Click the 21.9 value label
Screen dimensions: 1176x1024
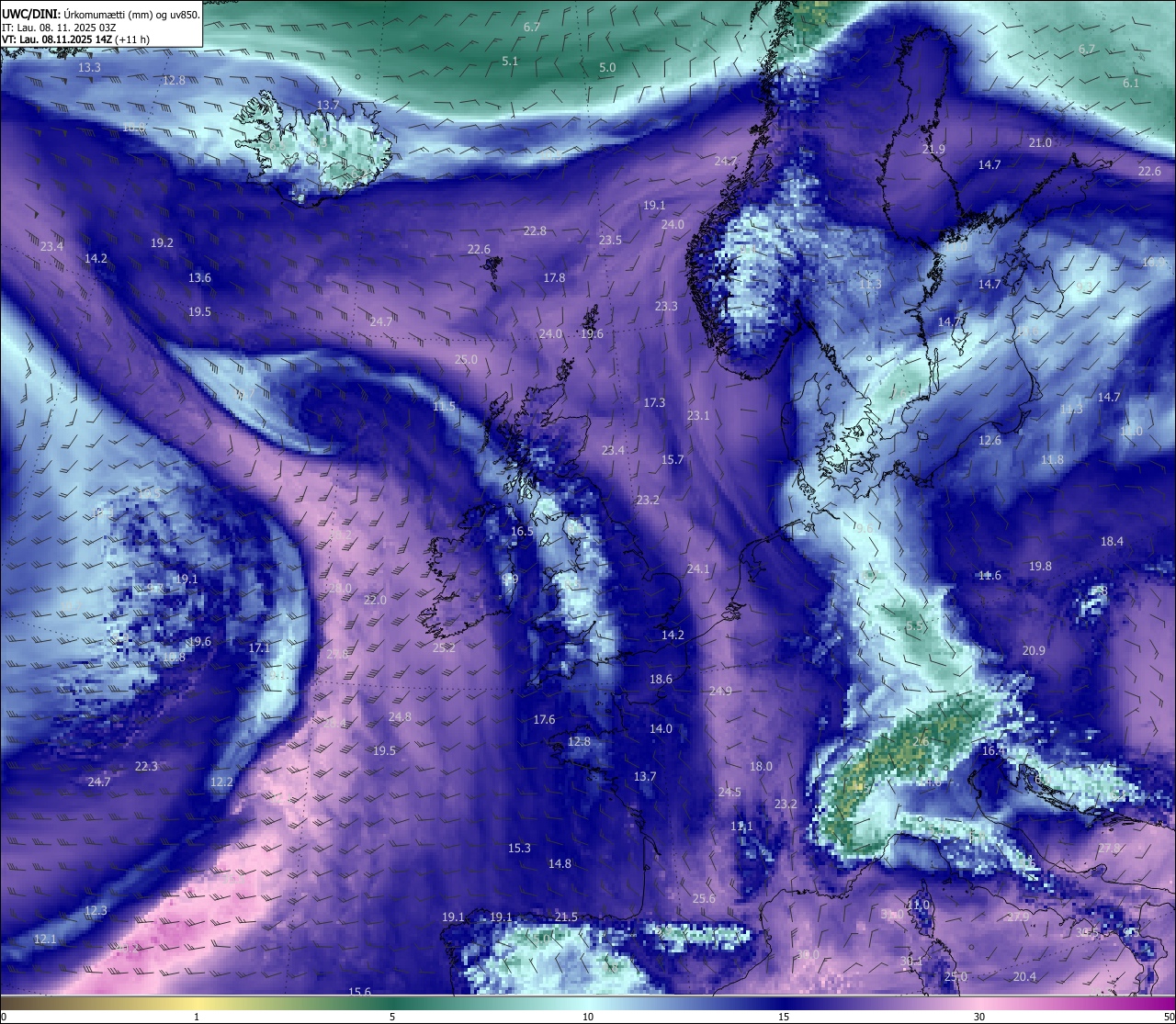[933, 150]
